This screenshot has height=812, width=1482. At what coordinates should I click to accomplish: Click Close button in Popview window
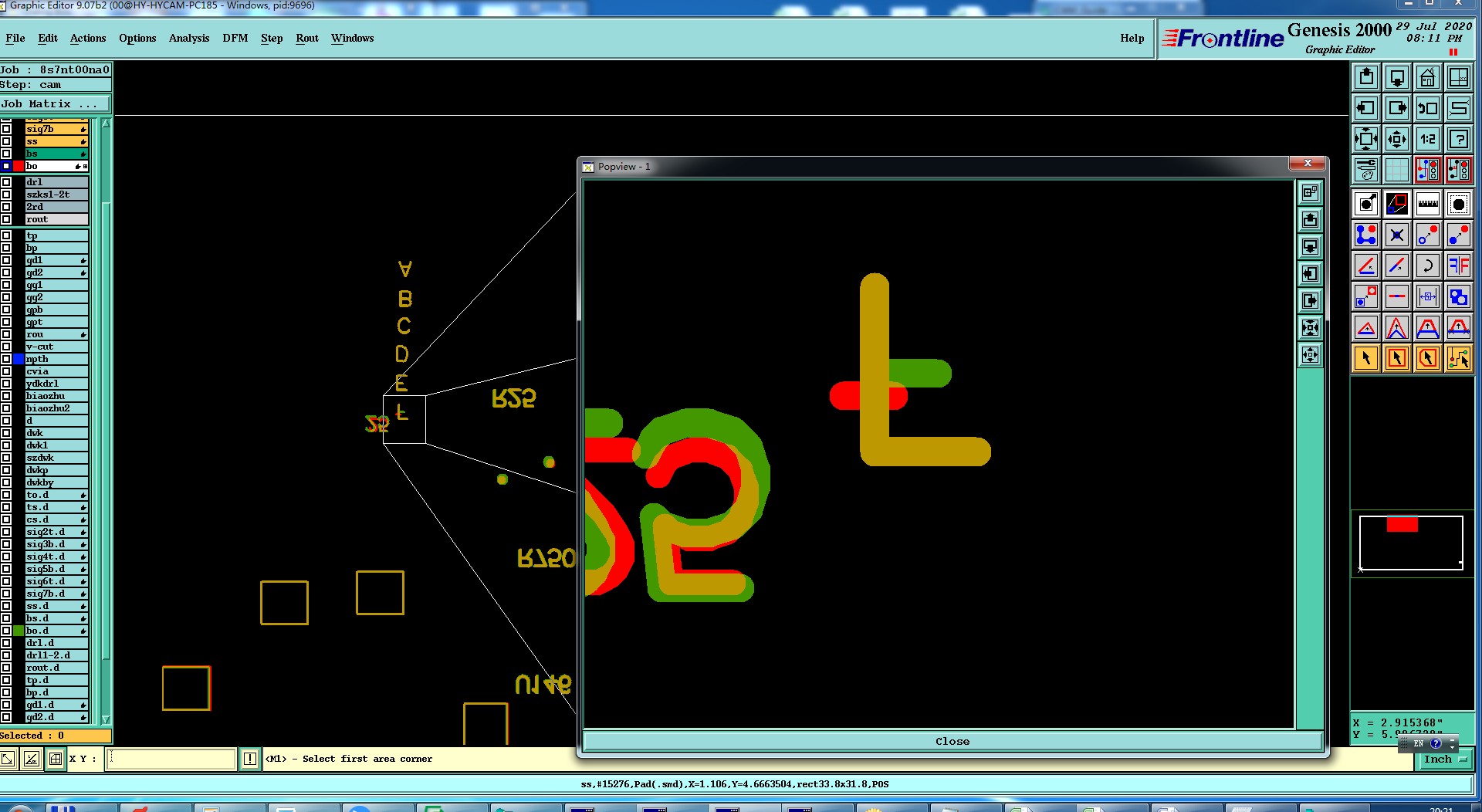(952, 741)
